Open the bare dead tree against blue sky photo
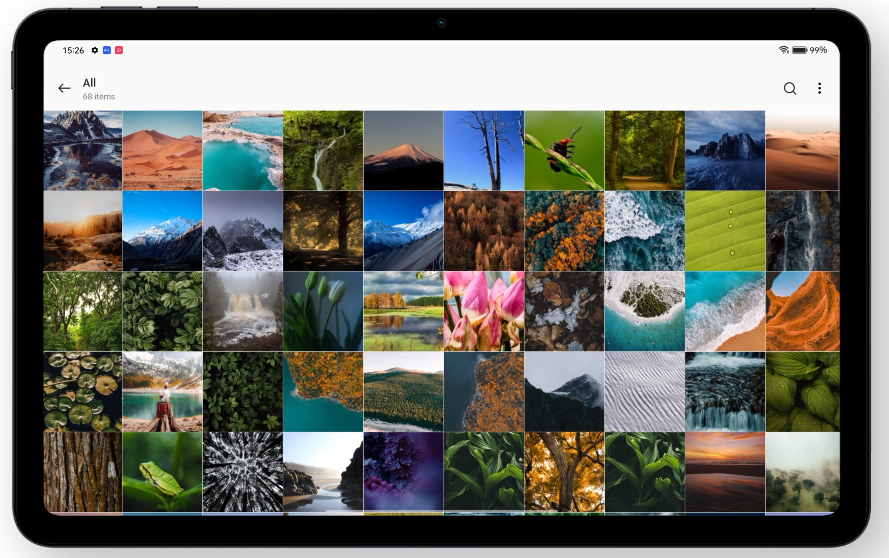 484,150
